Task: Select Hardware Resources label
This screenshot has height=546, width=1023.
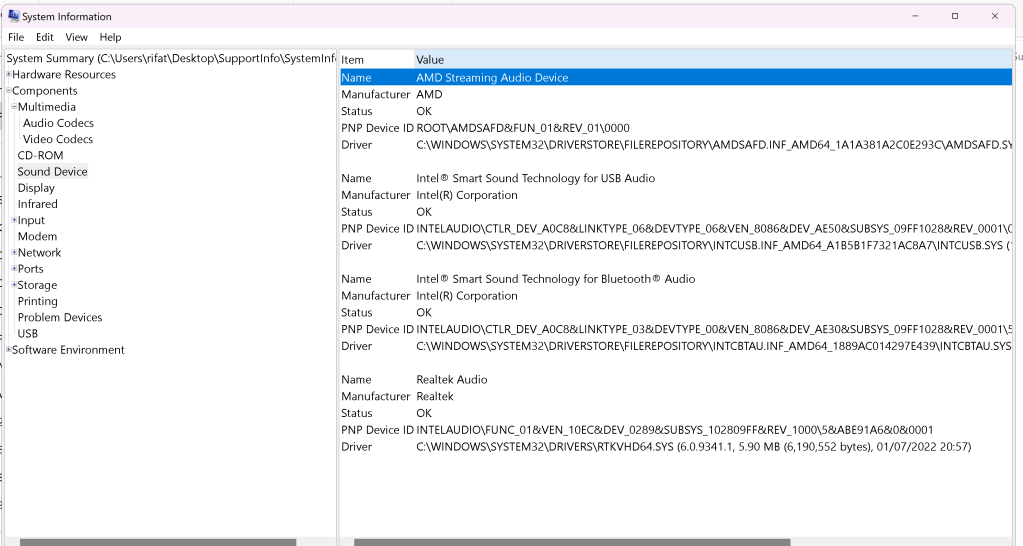Action: 63,74
